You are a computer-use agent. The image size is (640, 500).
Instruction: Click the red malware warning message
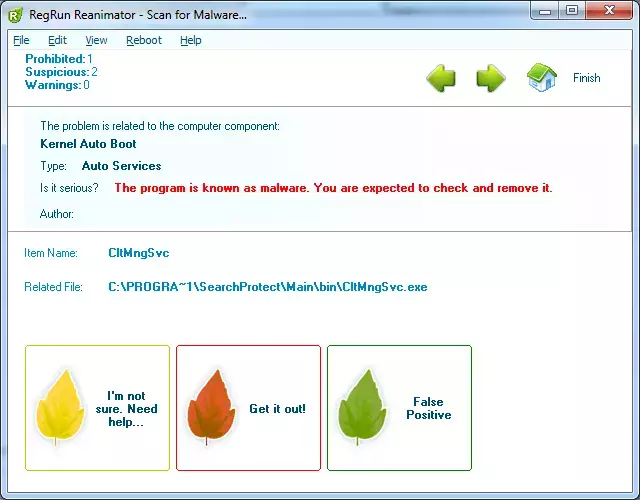click(x=333, y=188)
